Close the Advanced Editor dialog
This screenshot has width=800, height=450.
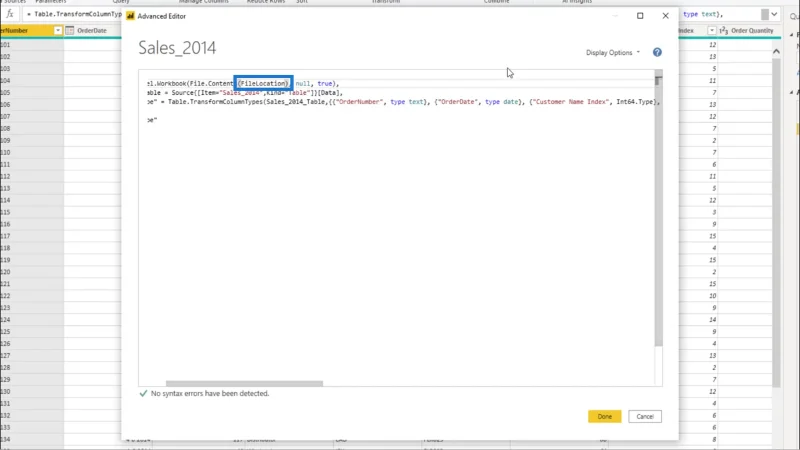click(x=665, y=16)
